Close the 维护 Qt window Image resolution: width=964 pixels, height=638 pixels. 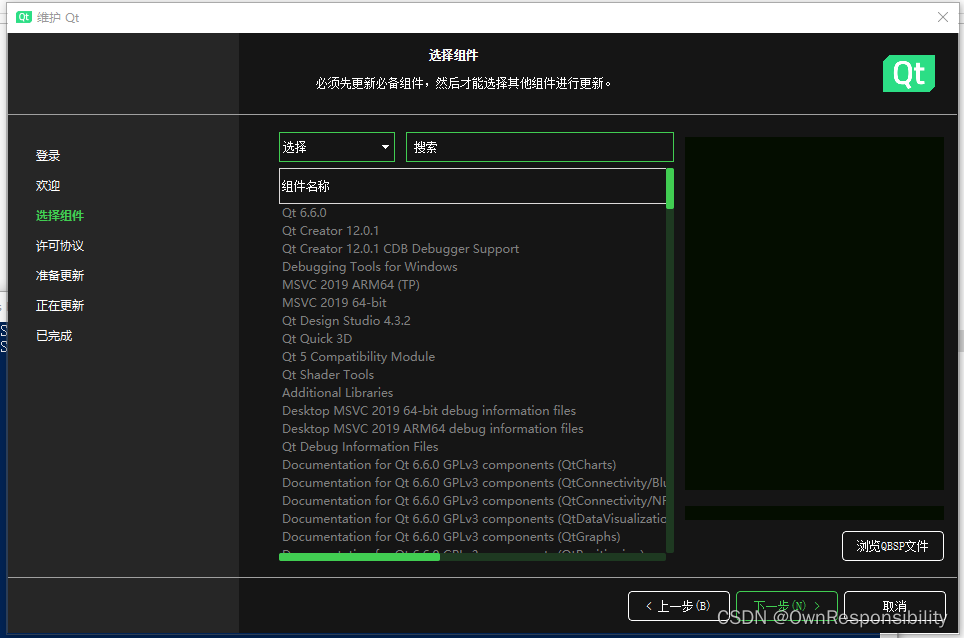942,17
